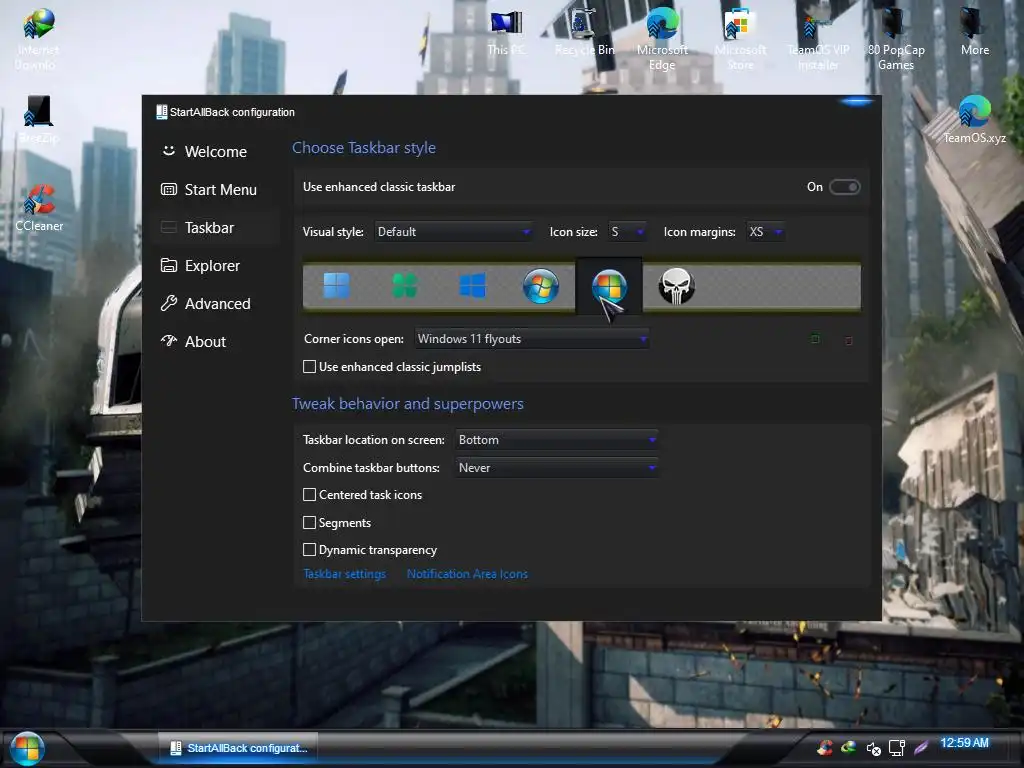The image size is (1024, 768).
Task: Open the Windows Start orb on taskbar
Action: pyautogui.click(x=27, y=748)
